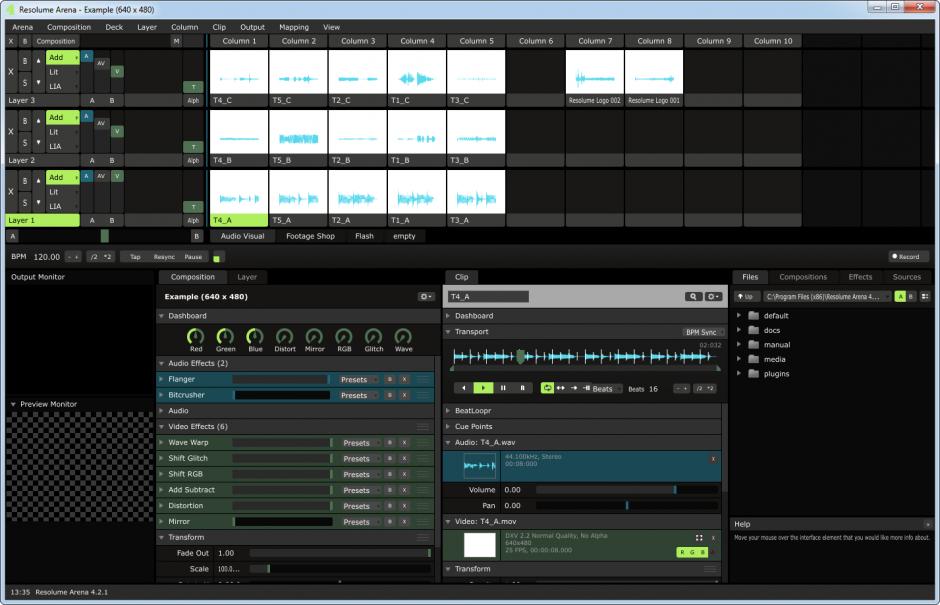Viewport: 940px width, 605px height.
Task: Toggle Layer 3 transition T button
Action: [193, 87]
